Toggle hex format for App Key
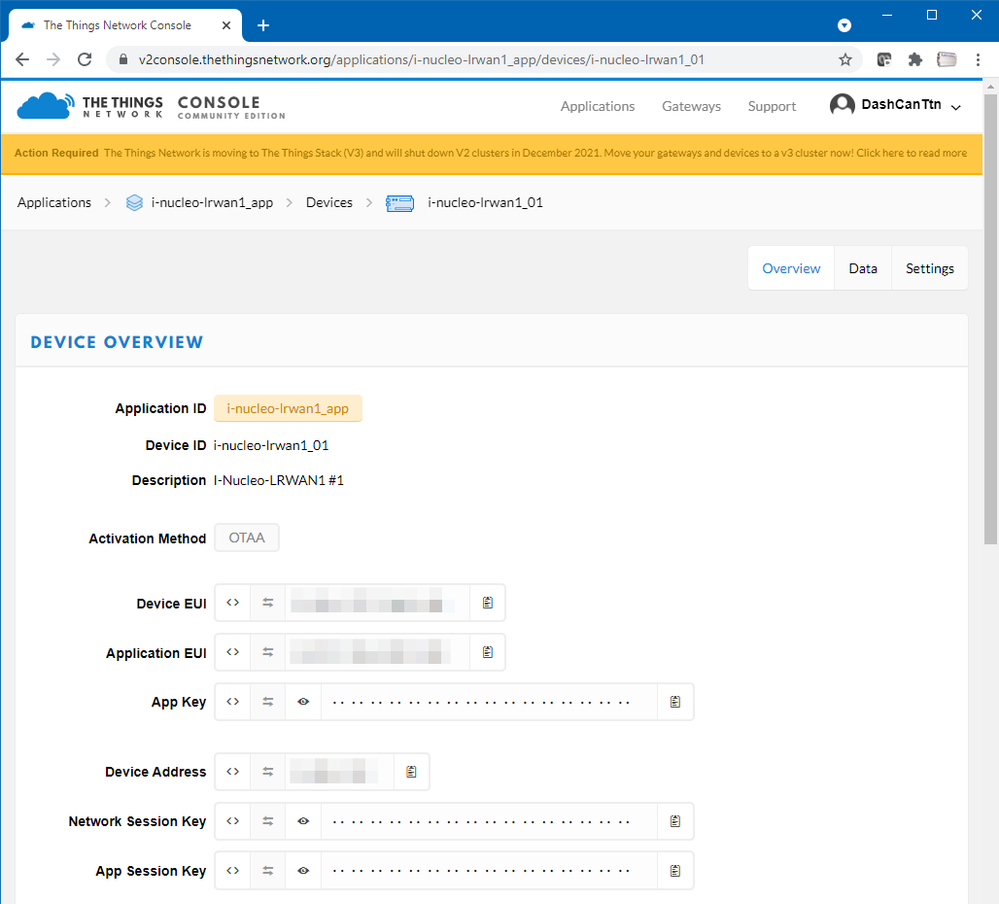This screenshot has width=999, height=904. pos(233,702)
